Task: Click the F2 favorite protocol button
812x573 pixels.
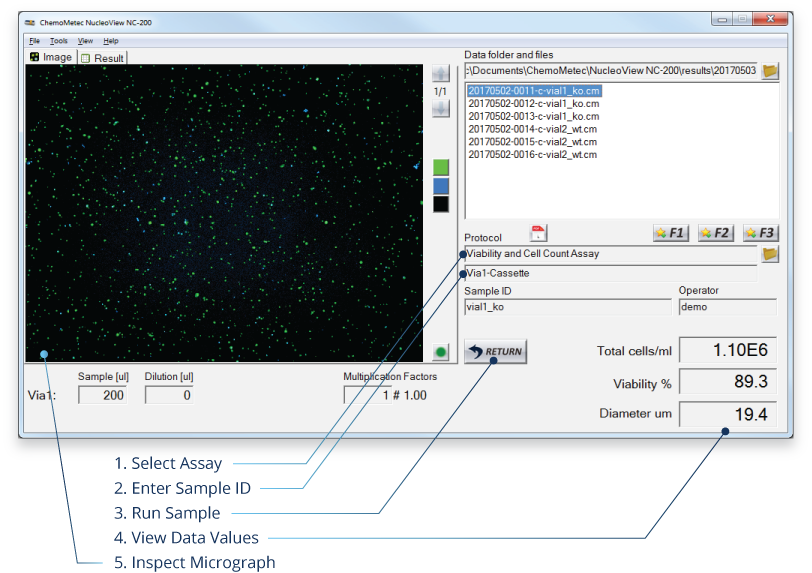Action: pyautogui.click(x=716, y=233)
